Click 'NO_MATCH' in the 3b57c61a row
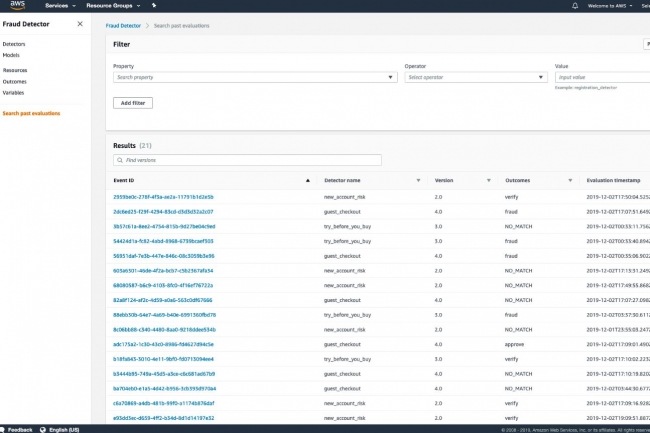650x433 pixels. (x=518, y=227)
